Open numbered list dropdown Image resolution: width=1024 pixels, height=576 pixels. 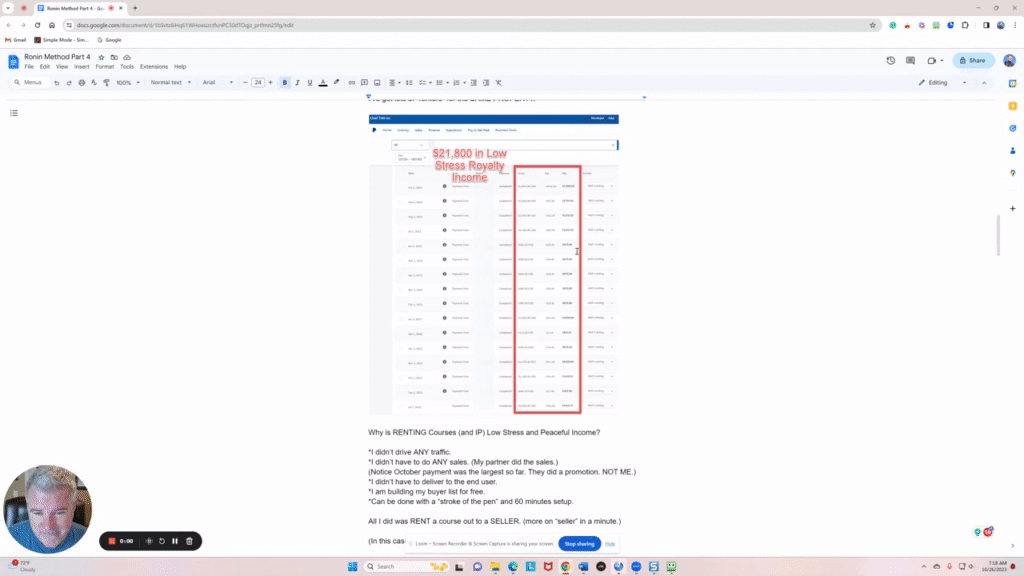pyautogui.click(x=459, y=83)
